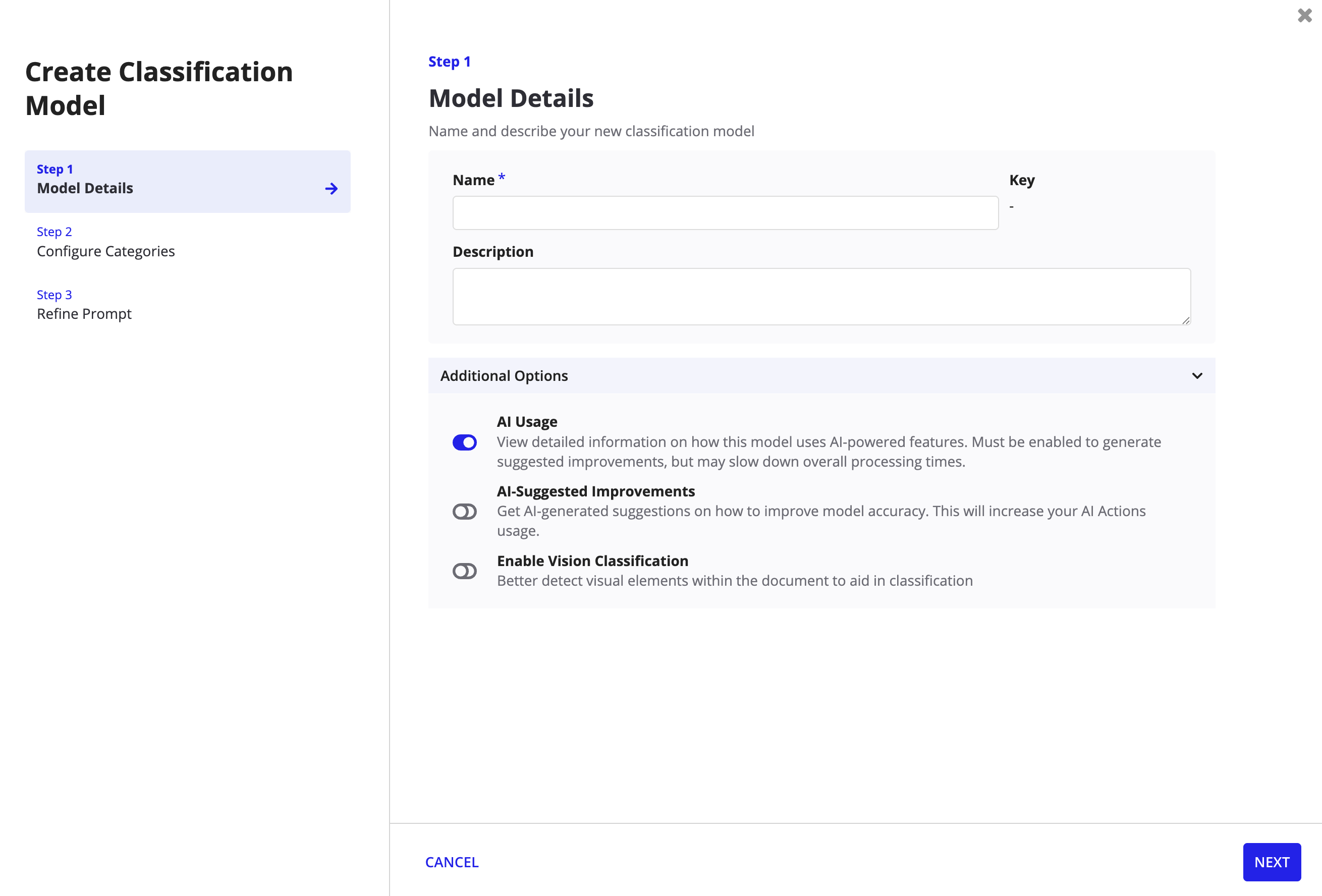
Task: Click the arrow icon beside Model Details step
Action: pos(332,189)
